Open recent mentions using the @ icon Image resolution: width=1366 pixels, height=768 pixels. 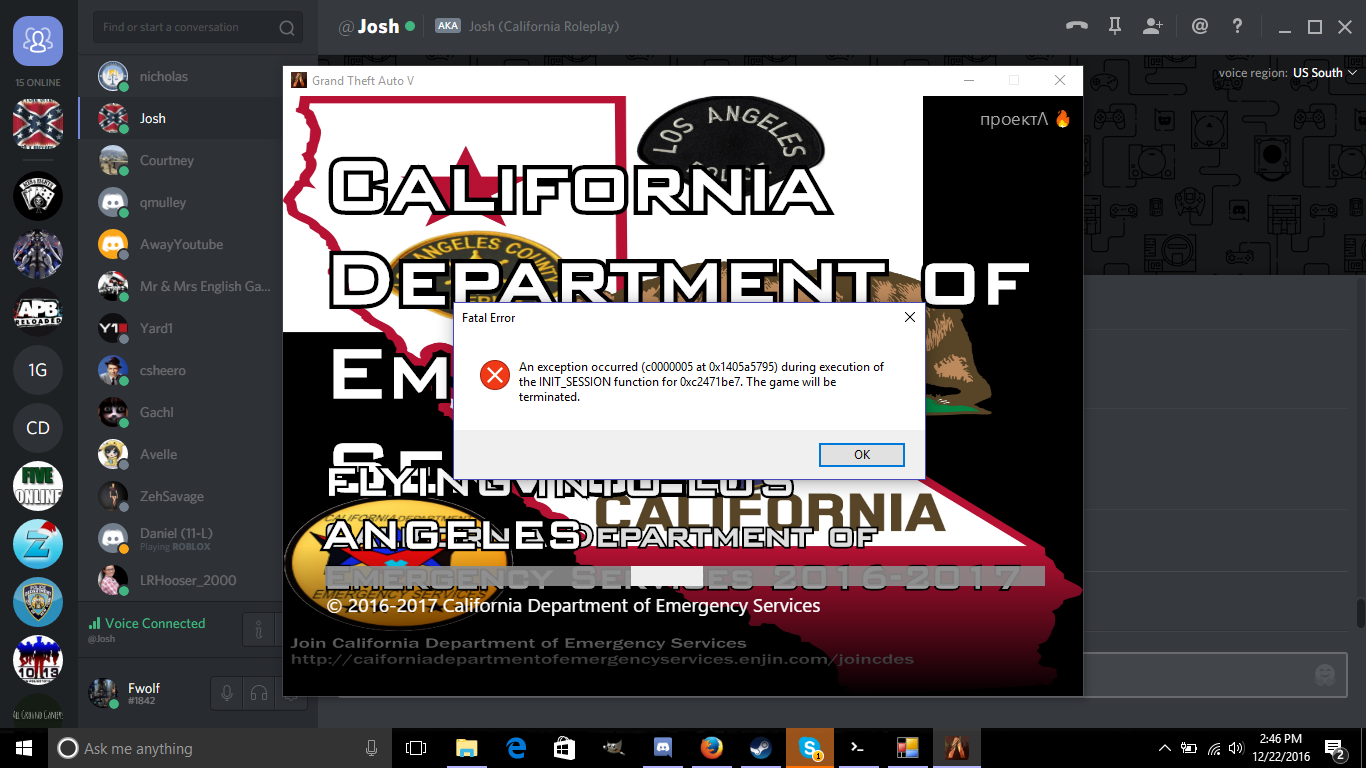[1200, 27]
